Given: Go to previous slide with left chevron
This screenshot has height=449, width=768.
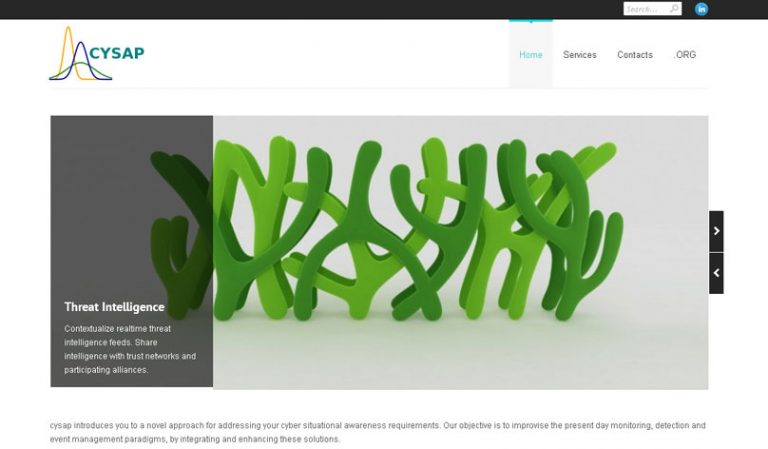Looking at the screenshot, I should 716,273.
